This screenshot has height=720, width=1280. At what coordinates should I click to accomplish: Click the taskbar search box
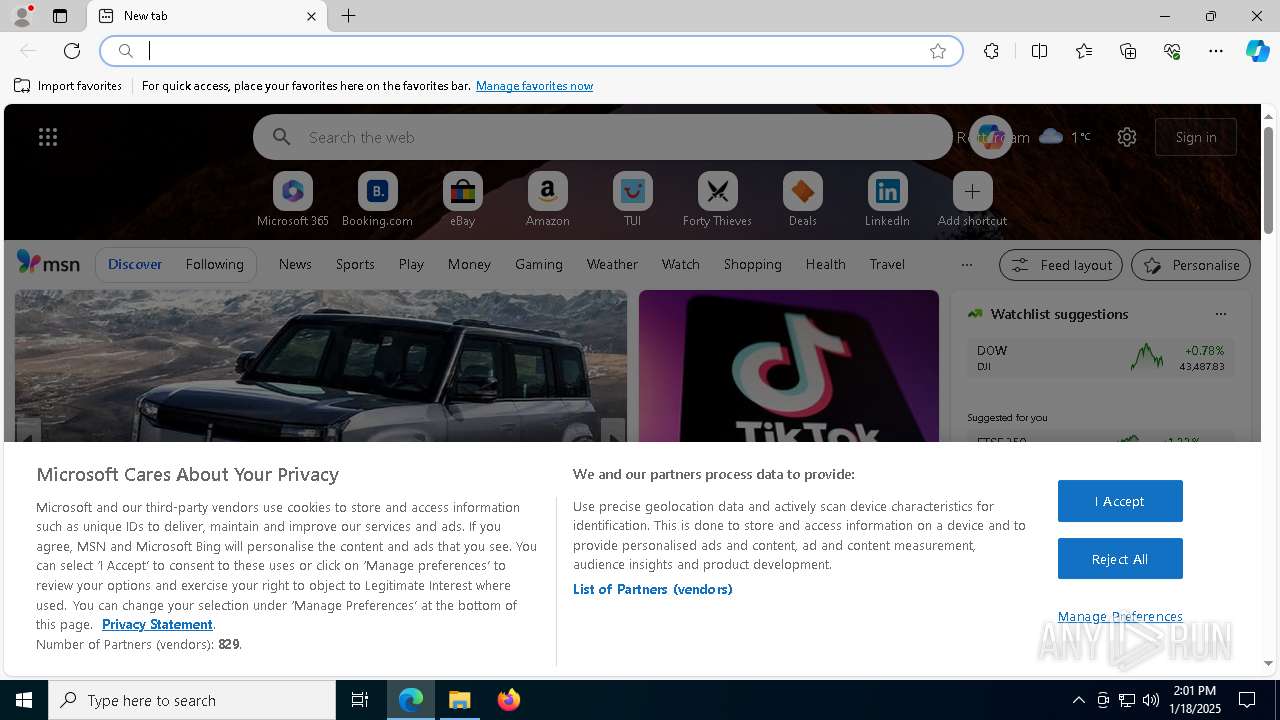[192, 700]
